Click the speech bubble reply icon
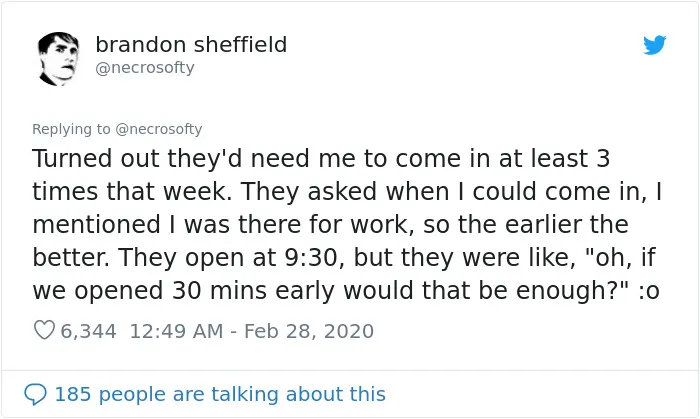The width and height of the screenshot is (700, 419). point(35,394)
